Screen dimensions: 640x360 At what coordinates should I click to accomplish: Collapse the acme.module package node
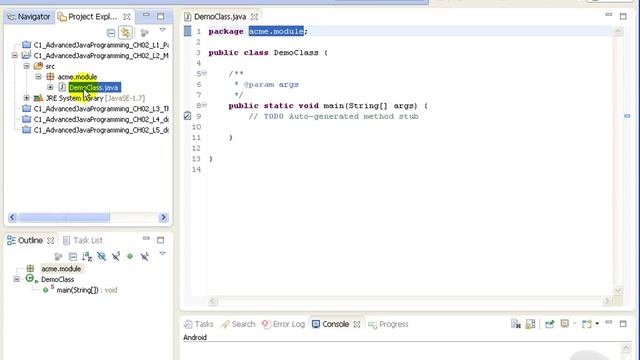[x=38, y=76]
